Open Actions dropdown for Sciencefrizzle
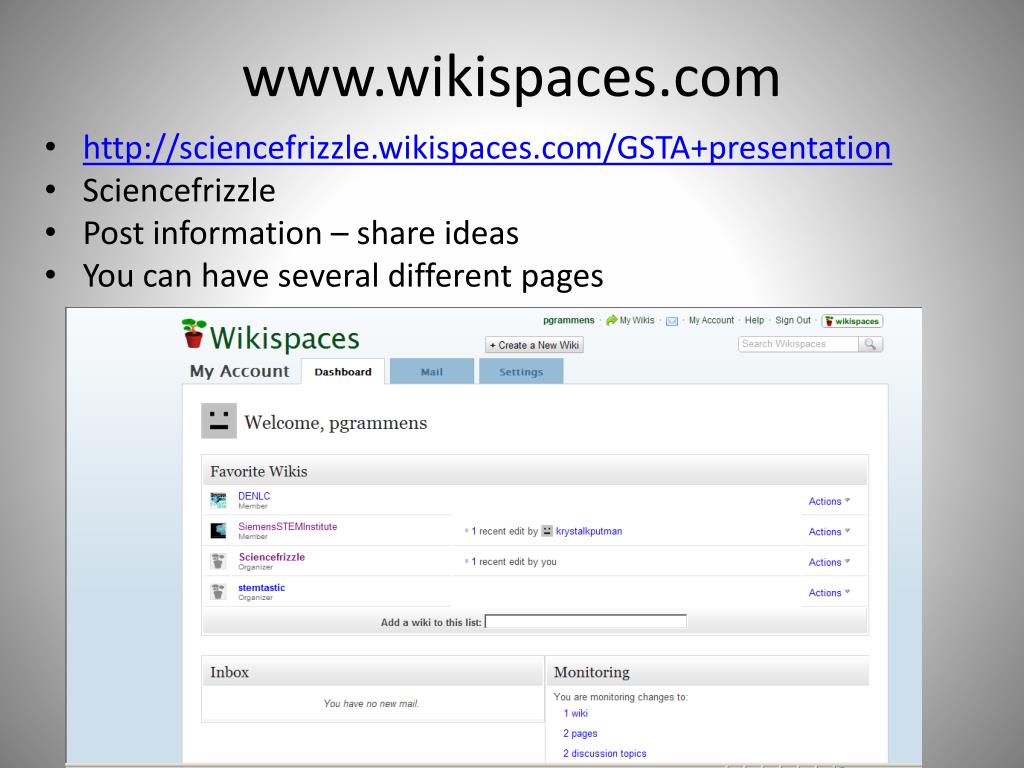Screen dimensions: 1024x768 click(x=829, y=562)
